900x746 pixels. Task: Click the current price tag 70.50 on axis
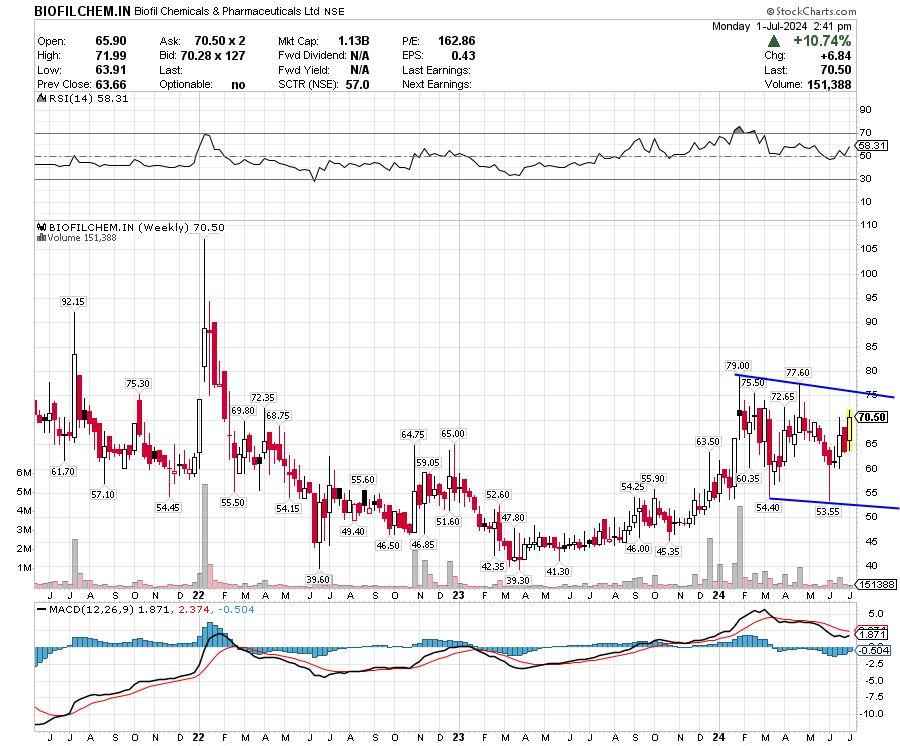(x=872, y=417)
